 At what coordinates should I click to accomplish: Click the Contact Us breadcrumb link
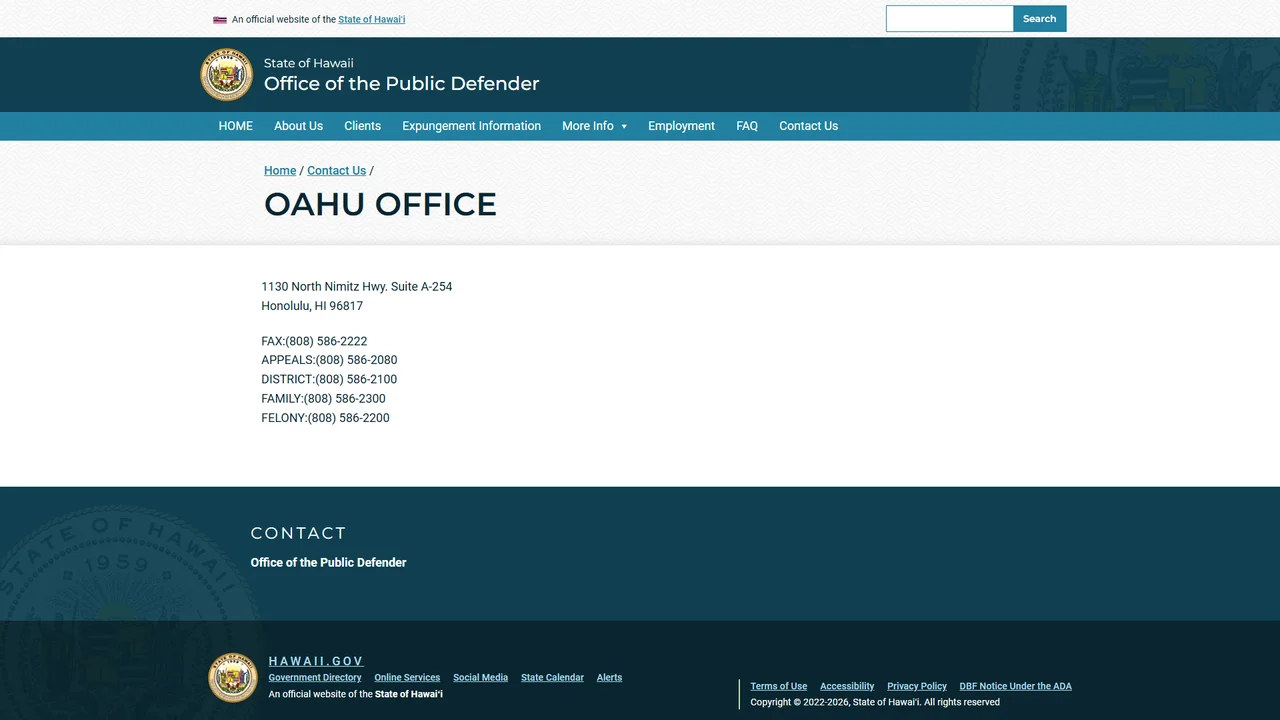coord(336,171)
